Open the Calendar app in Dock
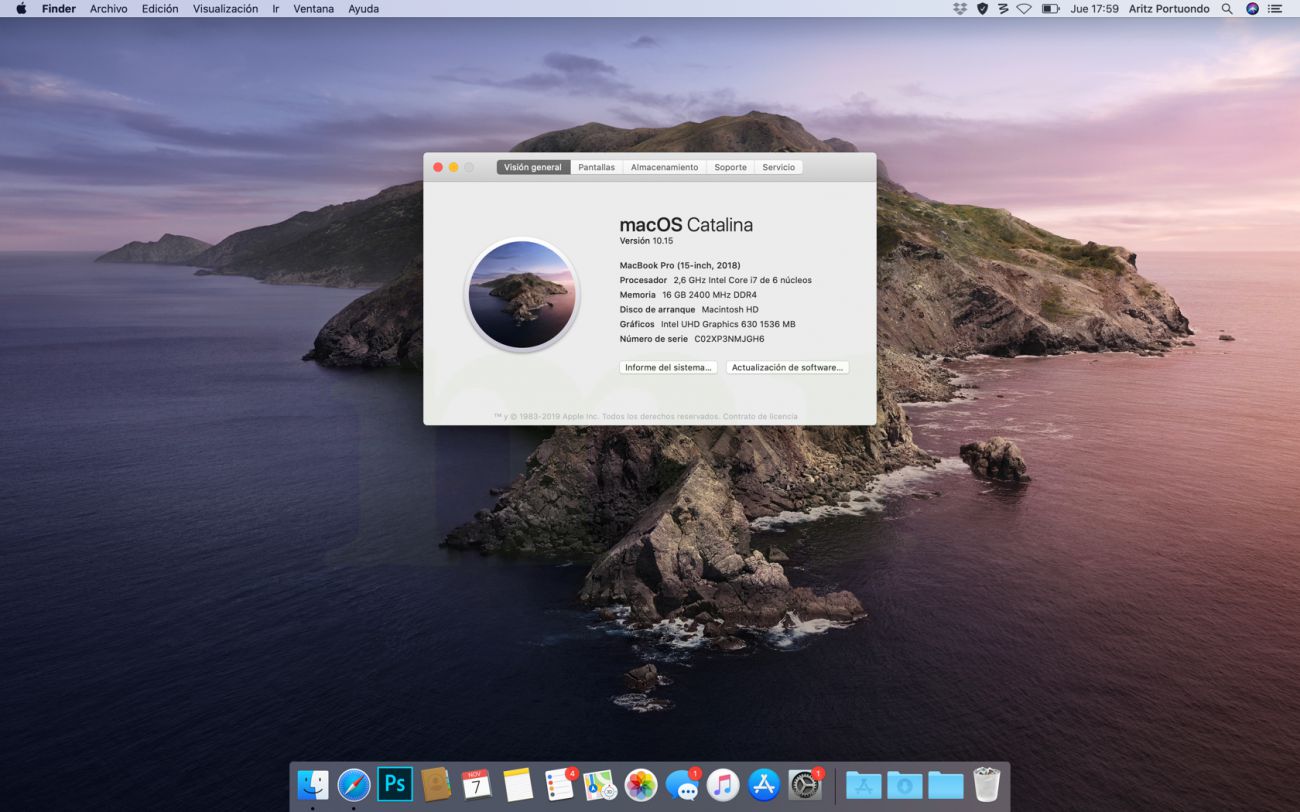This screenshot has height=812, width=1300. 477,785
